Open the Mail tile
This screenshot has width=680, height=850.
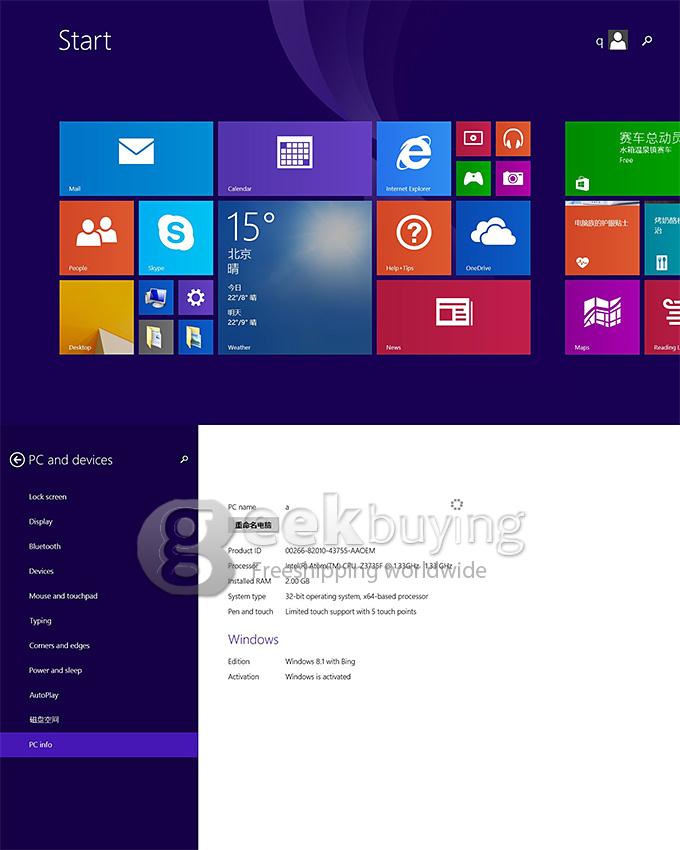[x=136, y=158]
